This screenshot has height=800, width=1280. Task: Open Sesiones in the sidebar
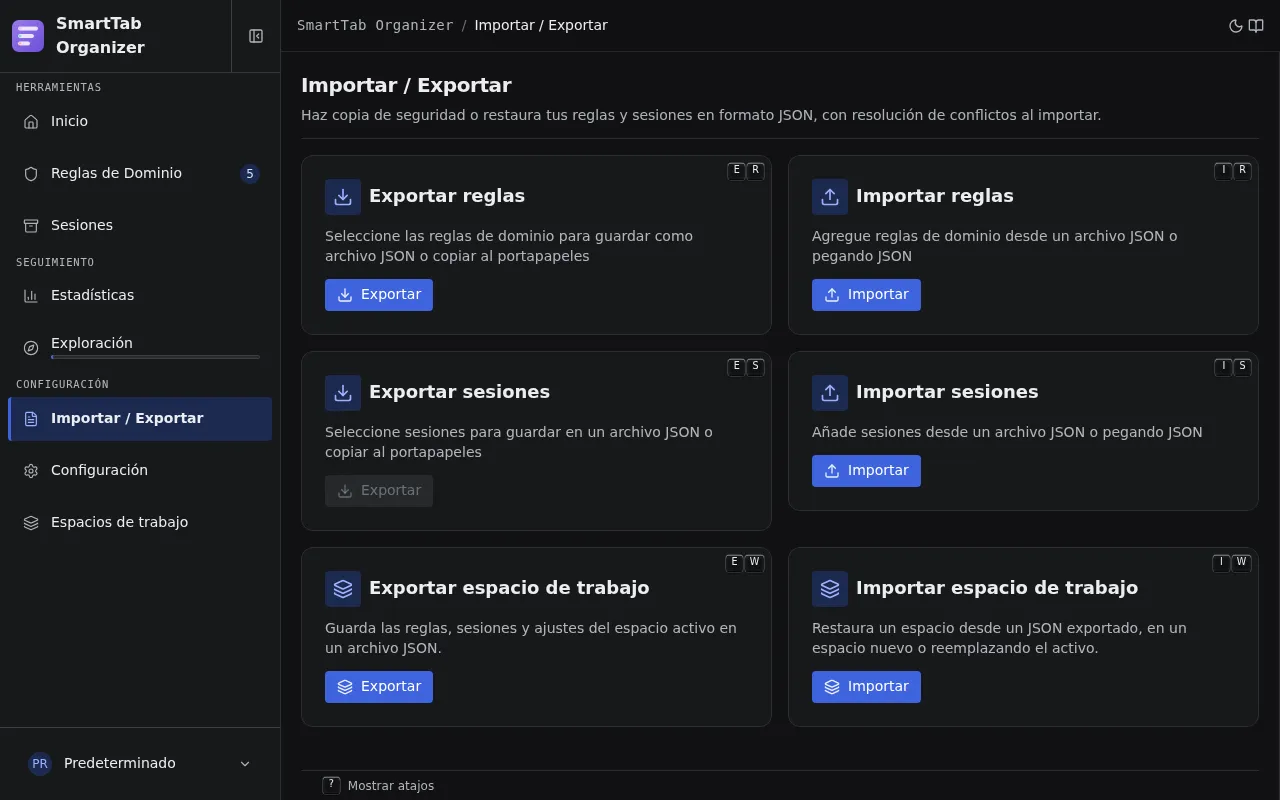pyautogui.click(x=140, y=225)
